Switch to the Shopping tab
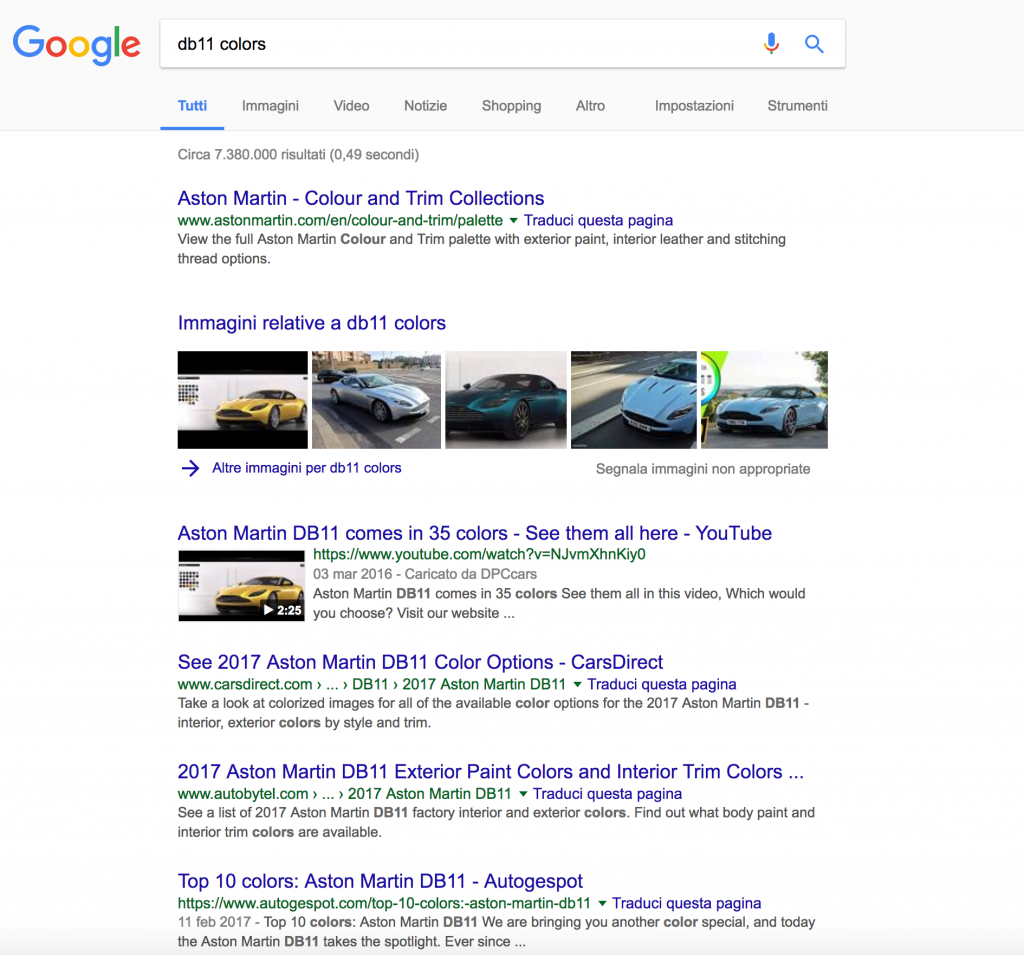Image resolution: width=1024 pixels, height=955 pixels. coord(511,106)
